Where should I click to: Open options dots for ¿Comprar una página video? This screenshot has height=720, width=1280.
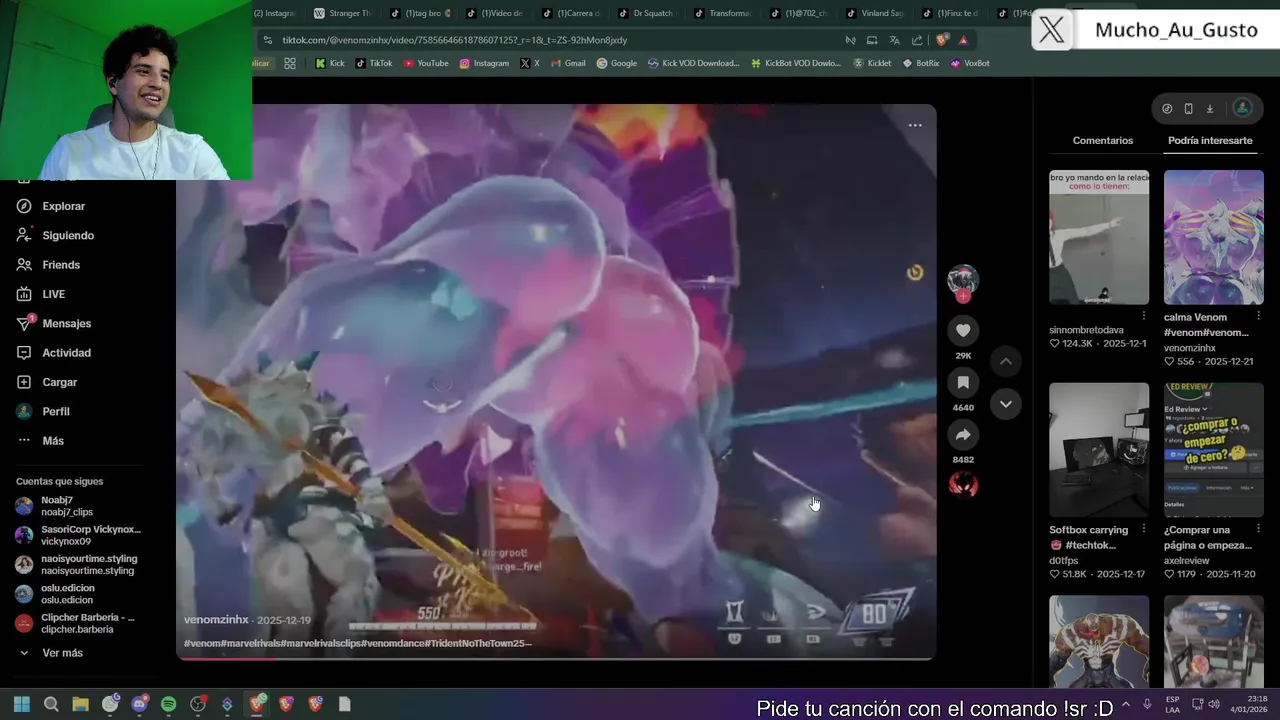pyautogui.click(x=1258, y=529)
